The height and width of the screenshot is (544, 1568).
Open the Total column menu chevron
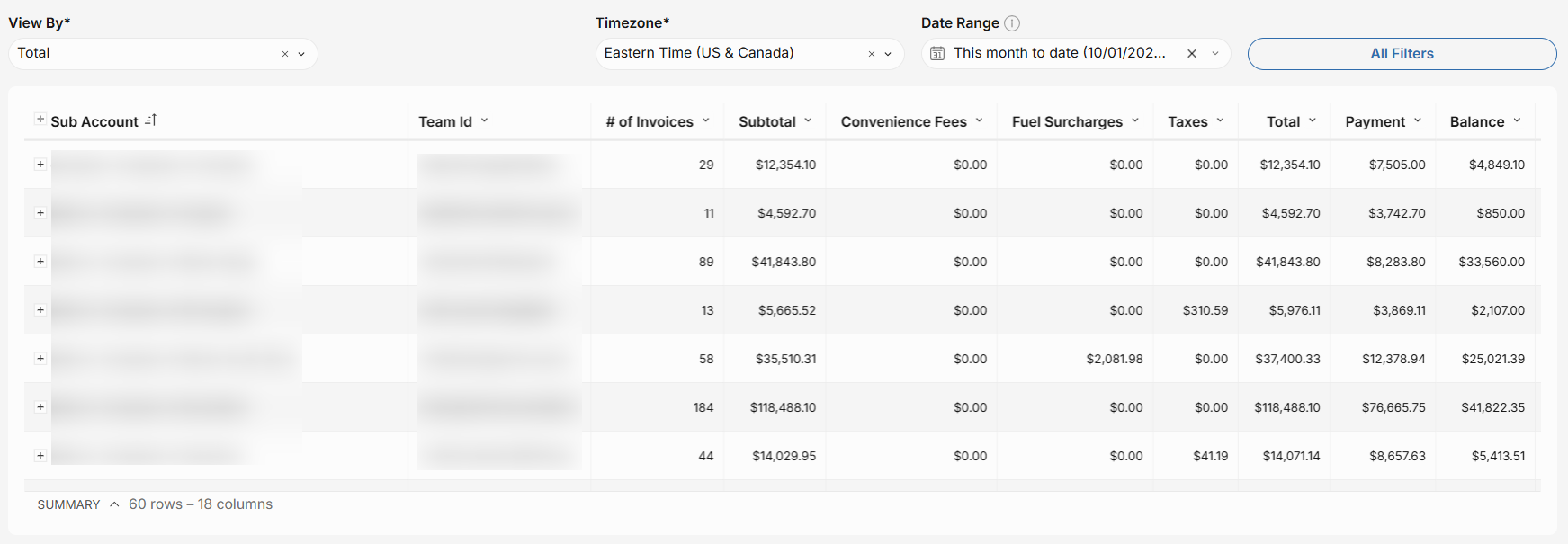coord(1313,120)
